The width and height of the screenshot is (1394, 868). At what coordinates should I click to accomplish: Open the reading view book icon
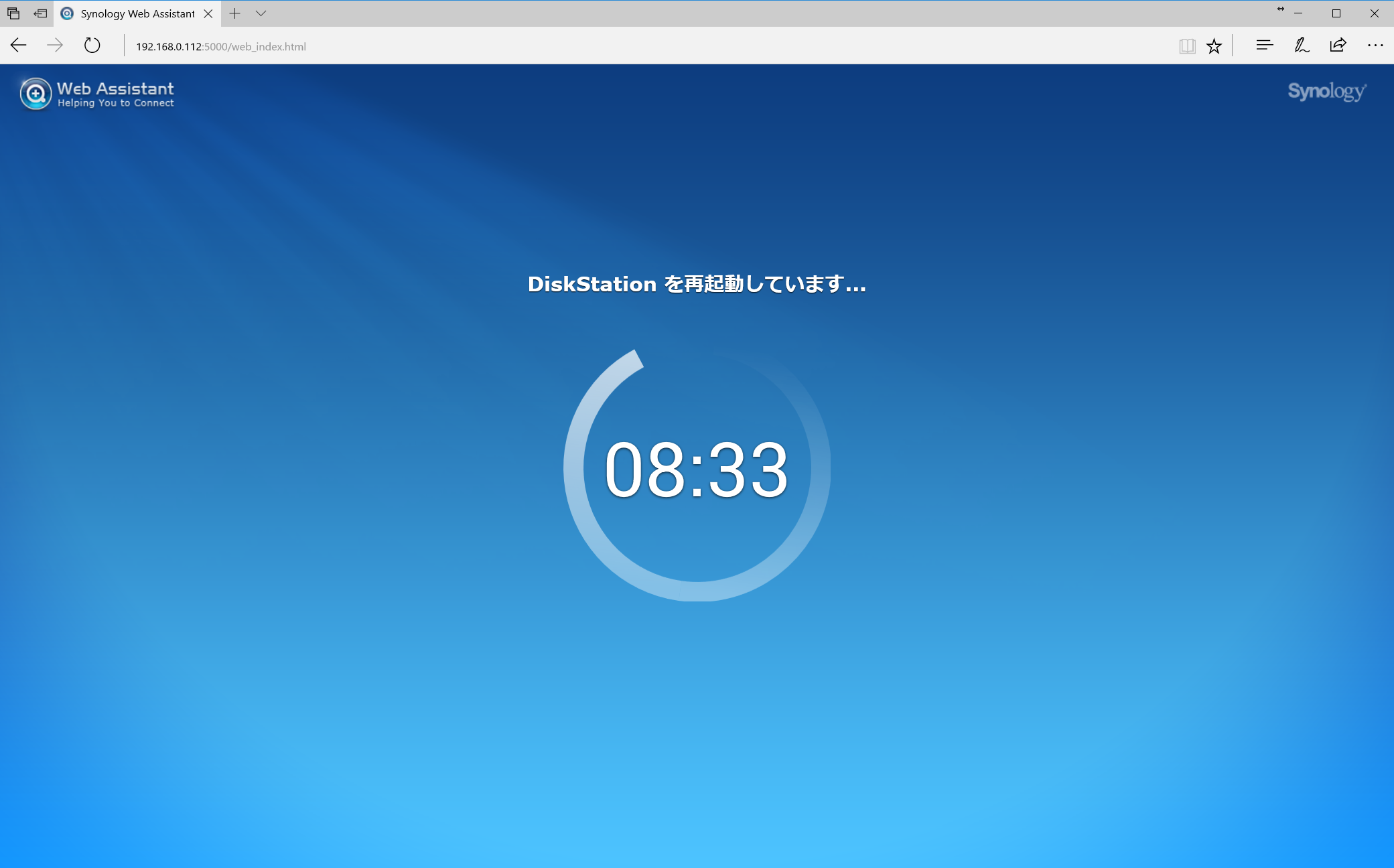pos(1187,46)
